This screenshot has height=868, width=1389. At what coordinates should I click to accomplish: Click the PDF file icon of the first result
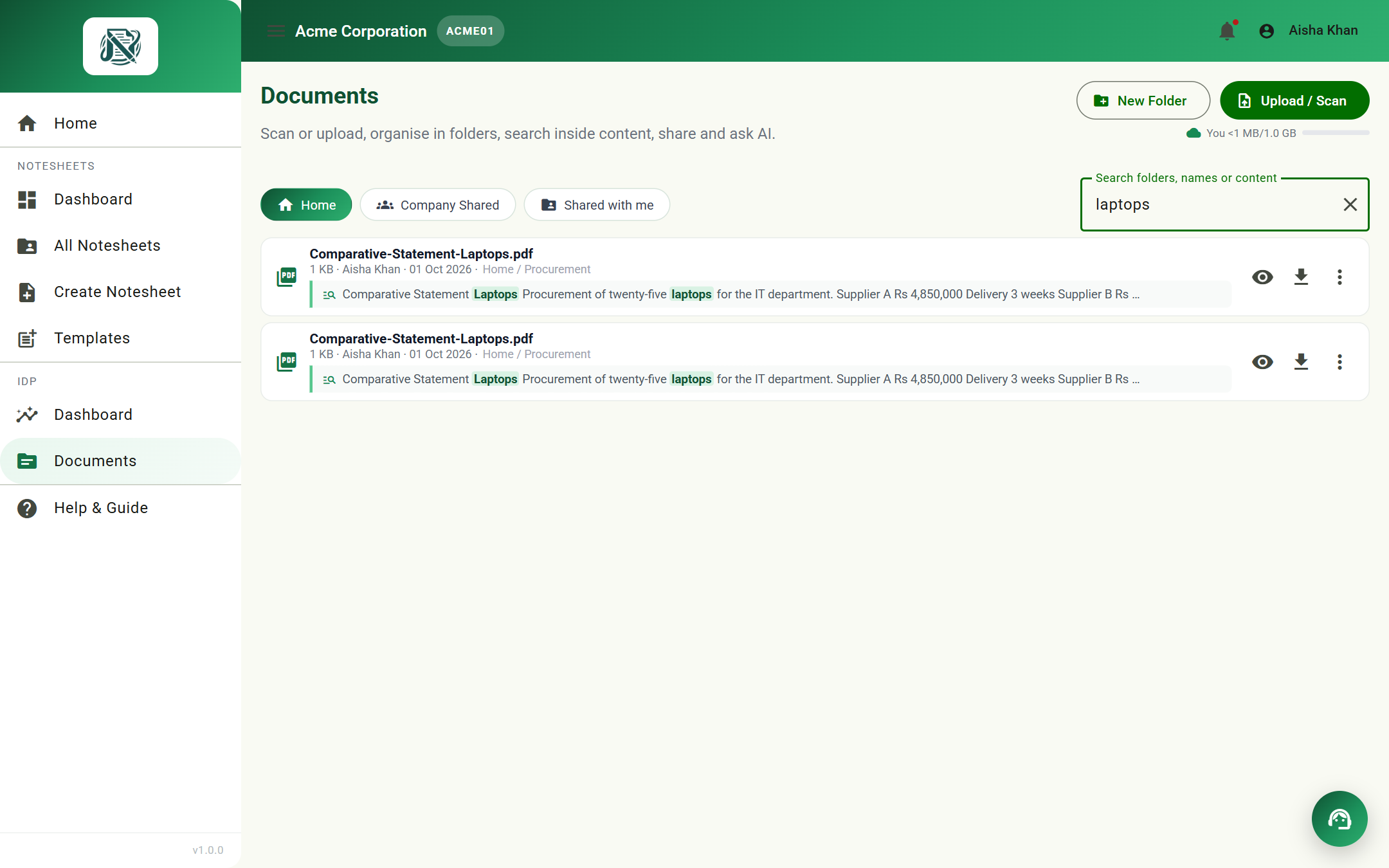[286, 277]
